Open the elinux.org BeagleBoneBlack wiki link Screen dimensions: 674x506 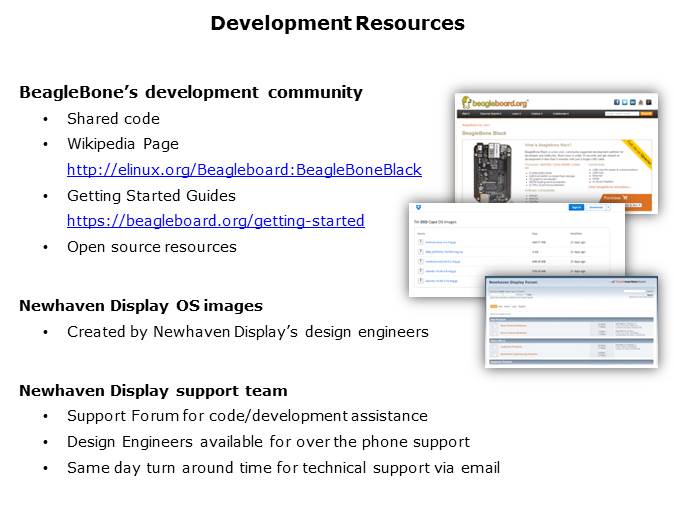pos(244,170)
